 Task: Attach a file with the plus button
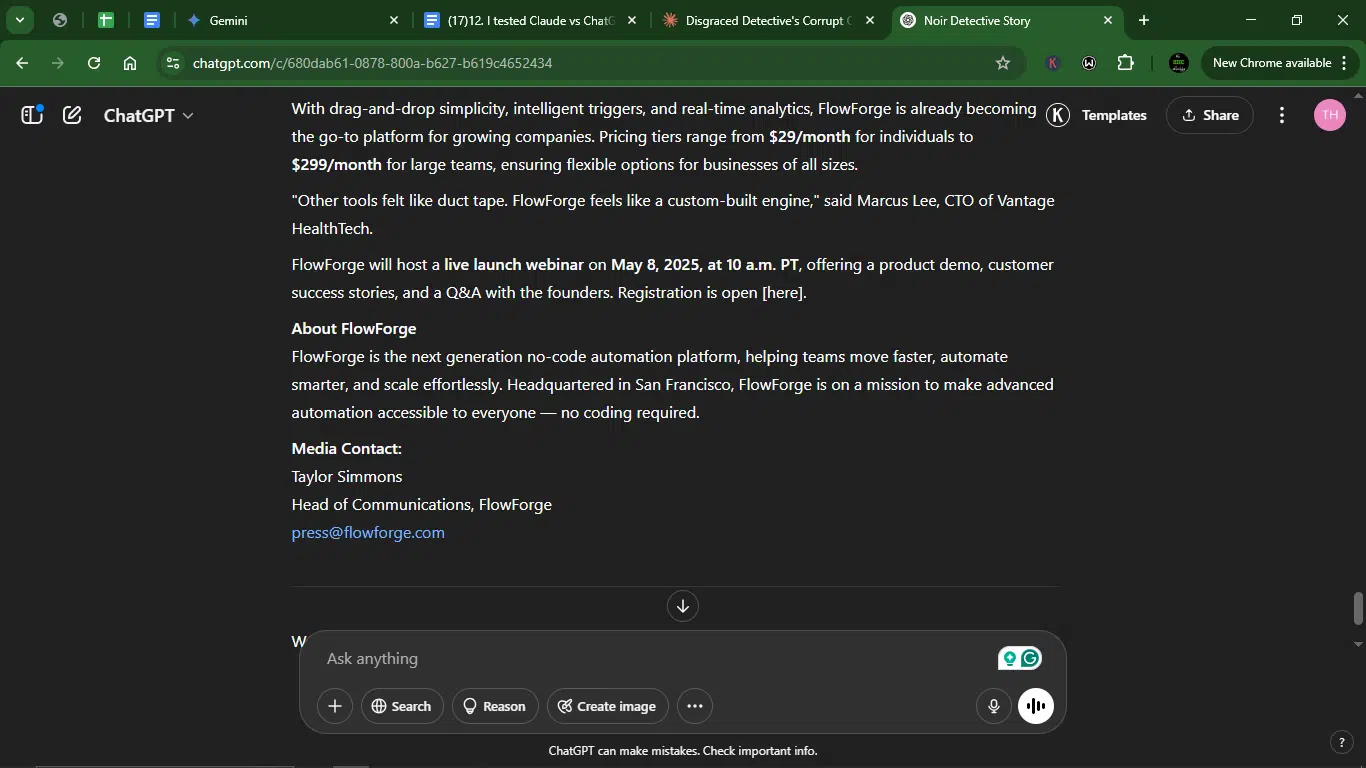(x=335, y=706)
